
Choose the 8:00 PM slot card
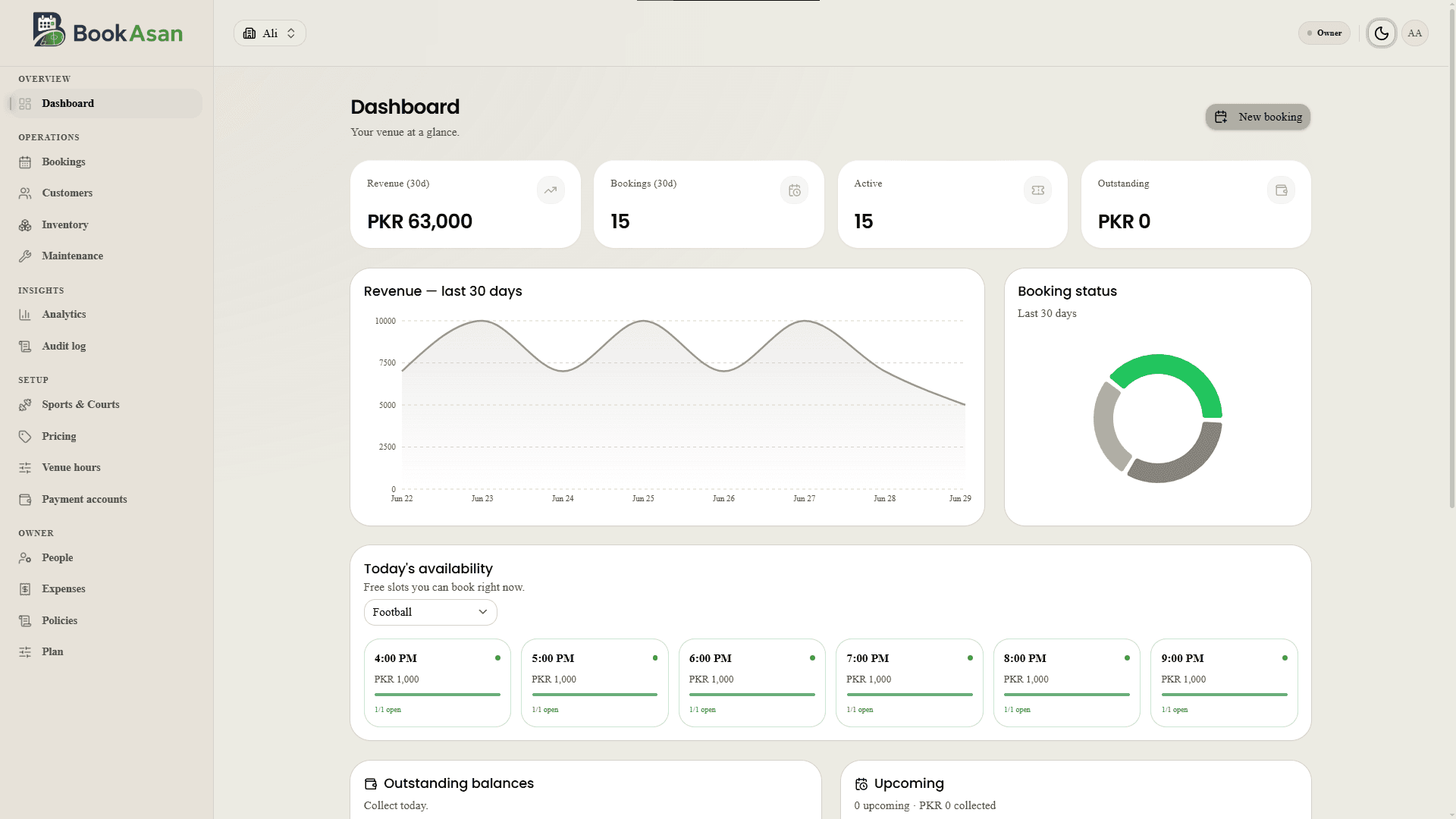tap(1067, 683)
